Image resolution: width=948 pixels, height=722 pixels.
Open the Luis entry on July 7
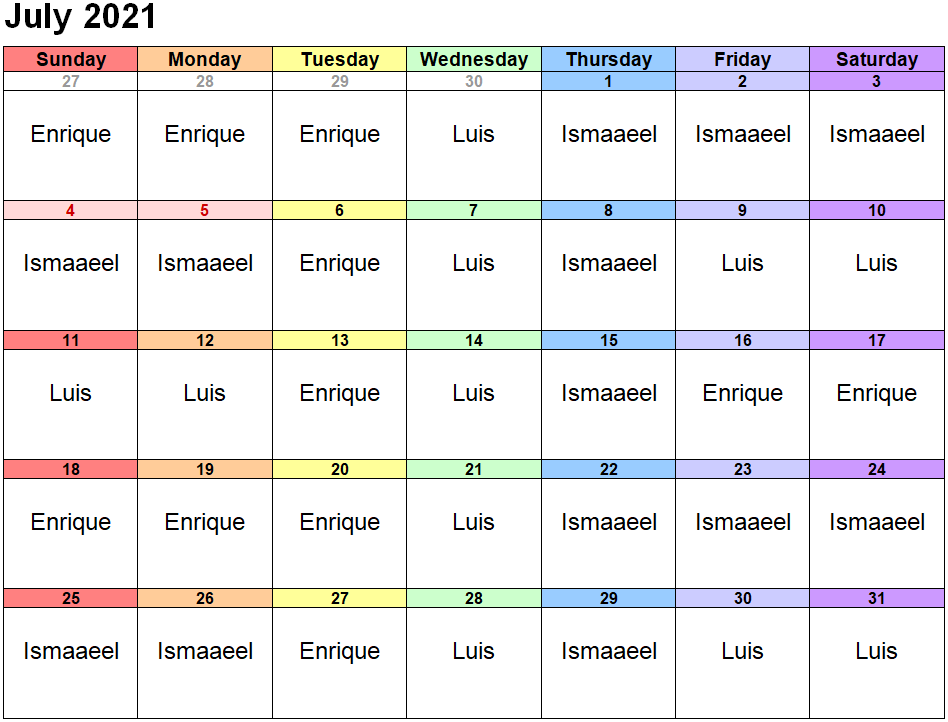(474, 264)
